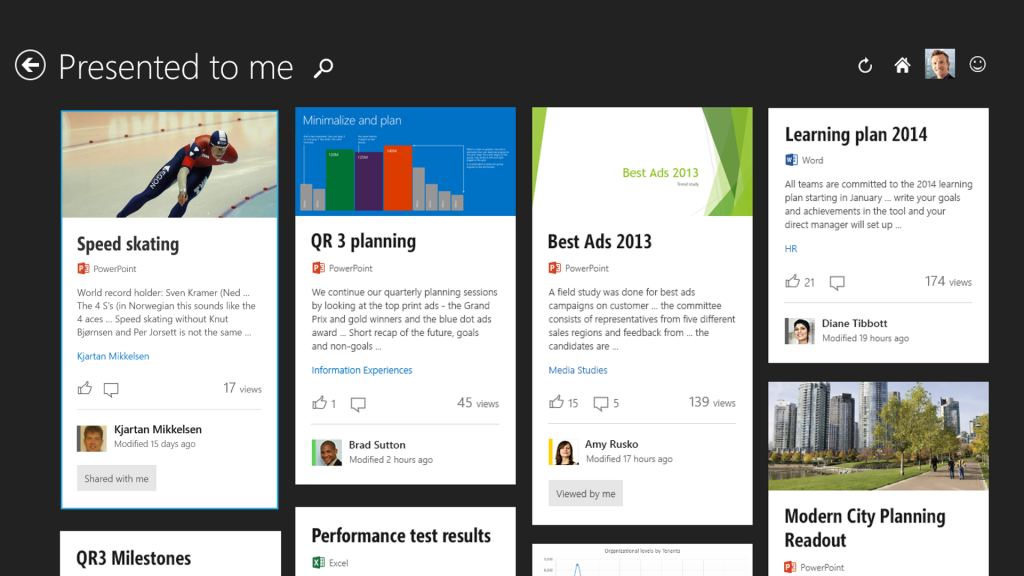
Task: Click the Shared with me button
Action: (x=116, y=478)
